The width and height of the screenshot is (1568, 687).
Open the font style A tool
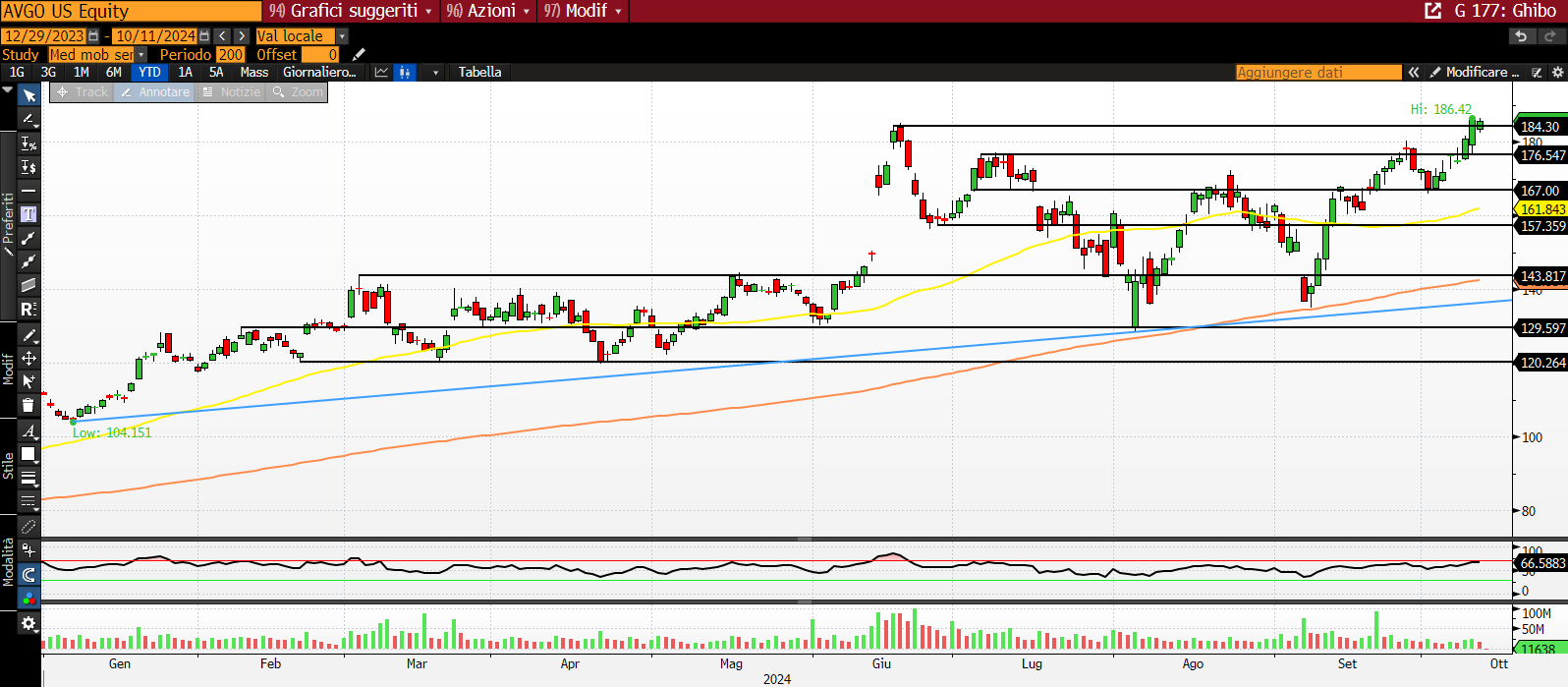pos(28,431)
